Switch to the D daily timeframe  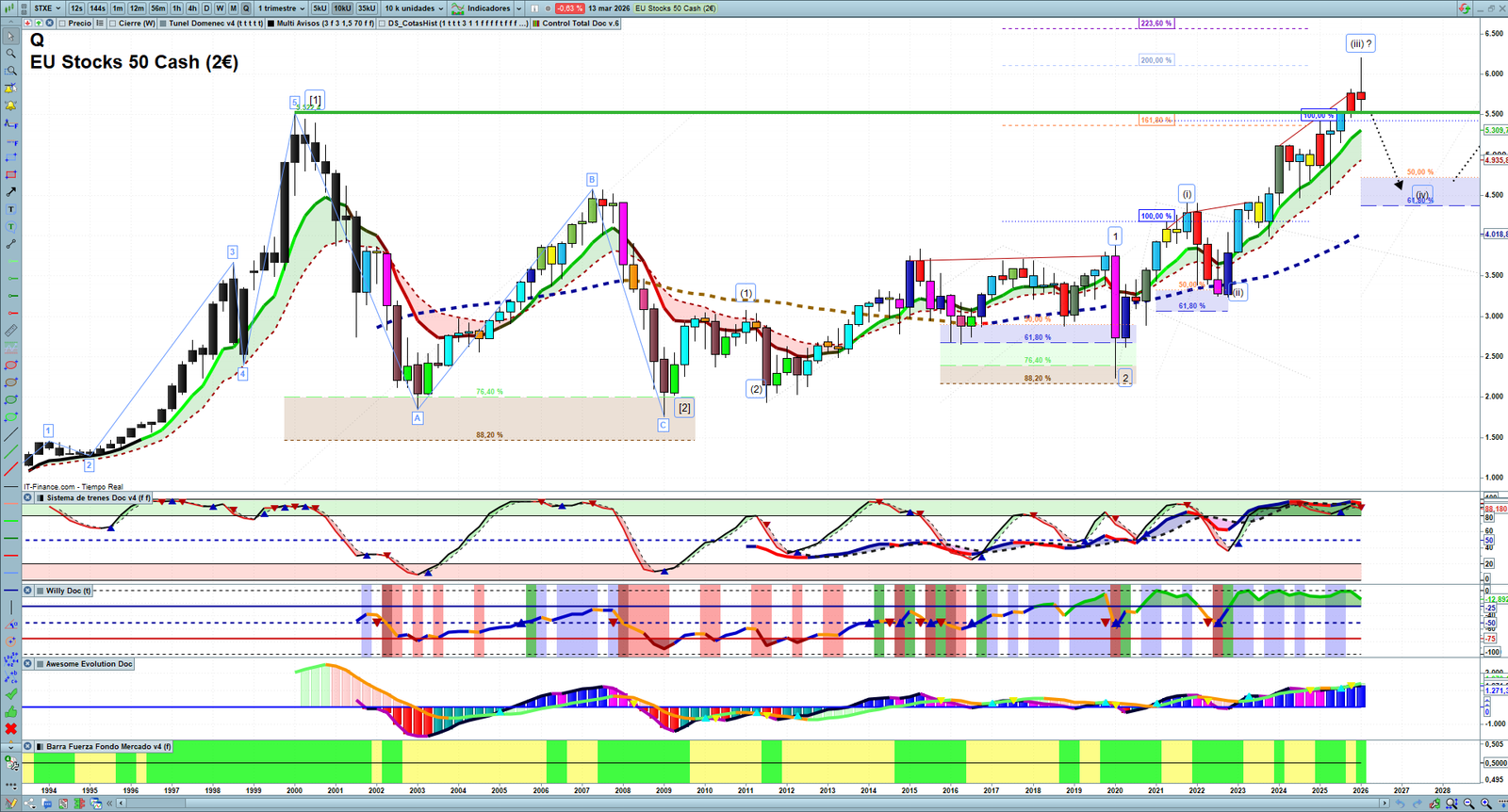point(206,8)
